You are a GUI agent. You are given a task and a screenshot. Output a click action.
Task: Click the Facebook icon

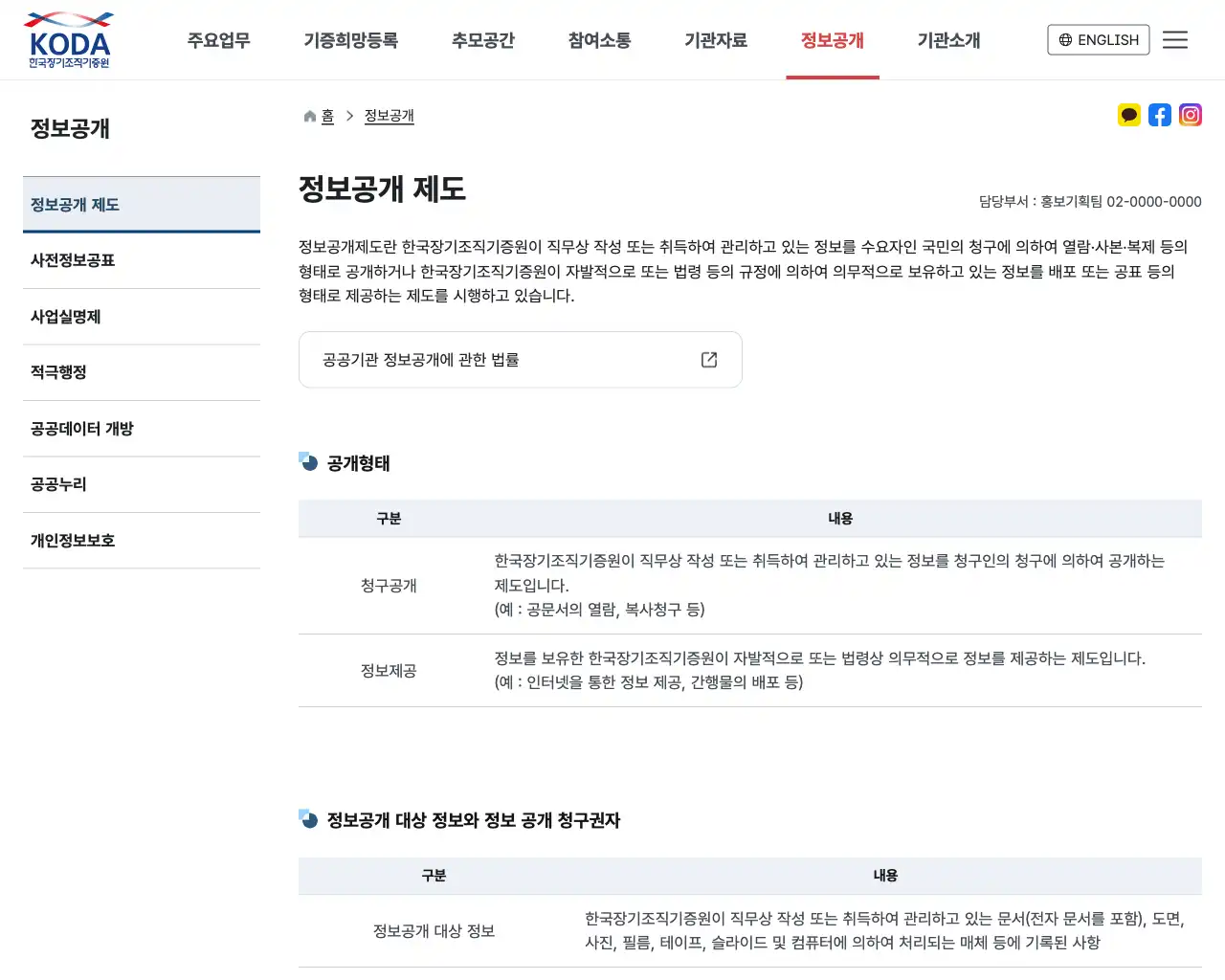tap(1160, 115)
